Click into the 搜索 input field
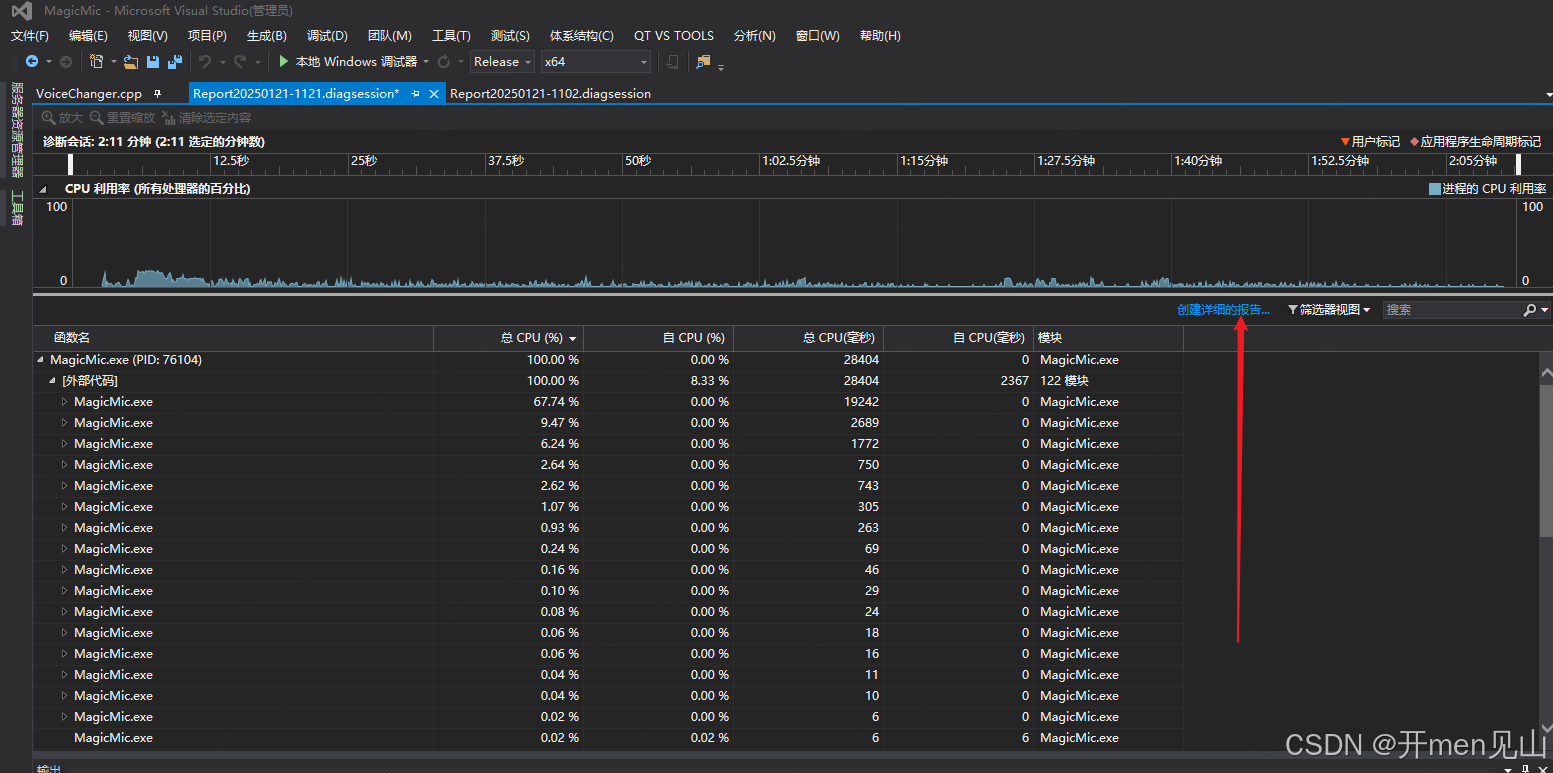1553x773 pixels. pos(1451,310)
